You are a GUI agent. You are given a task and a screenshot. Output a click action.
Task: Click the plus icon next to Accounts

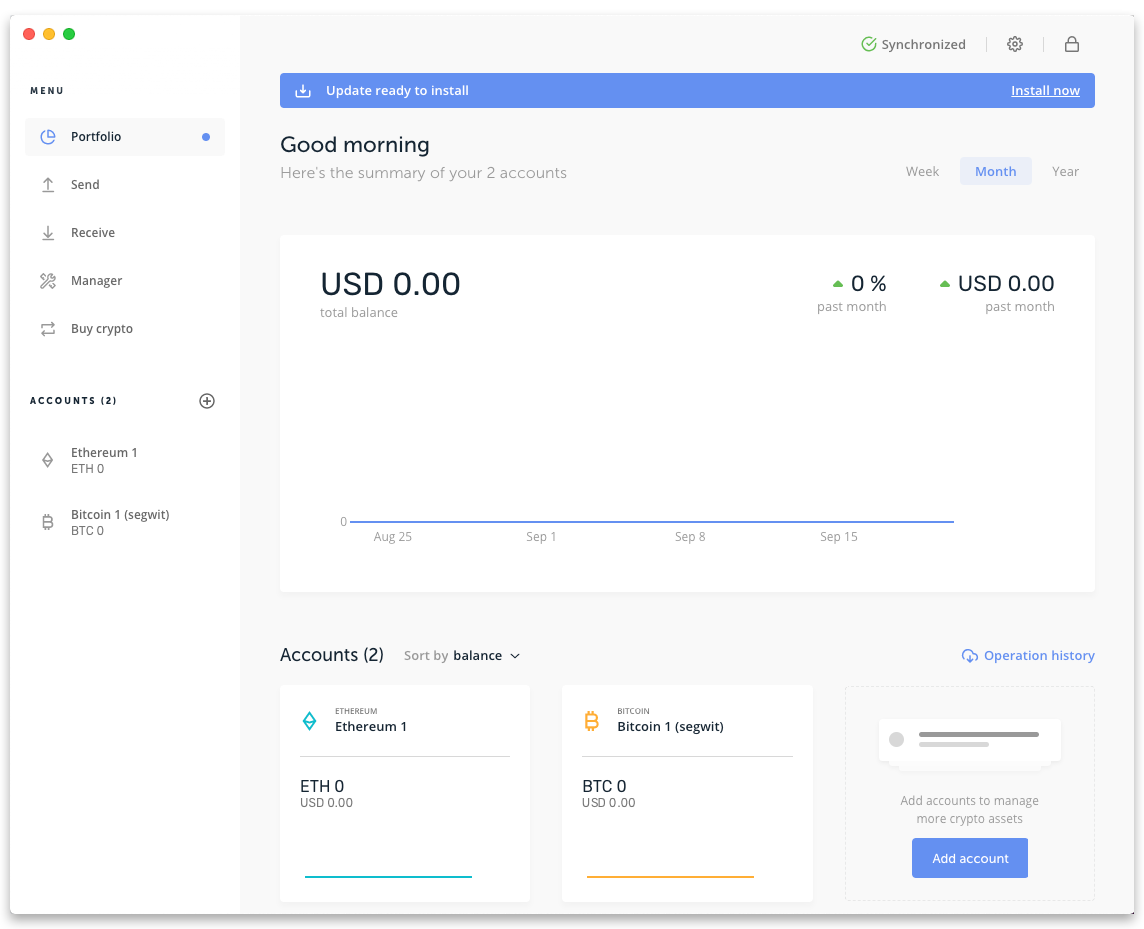coord(207,400)
